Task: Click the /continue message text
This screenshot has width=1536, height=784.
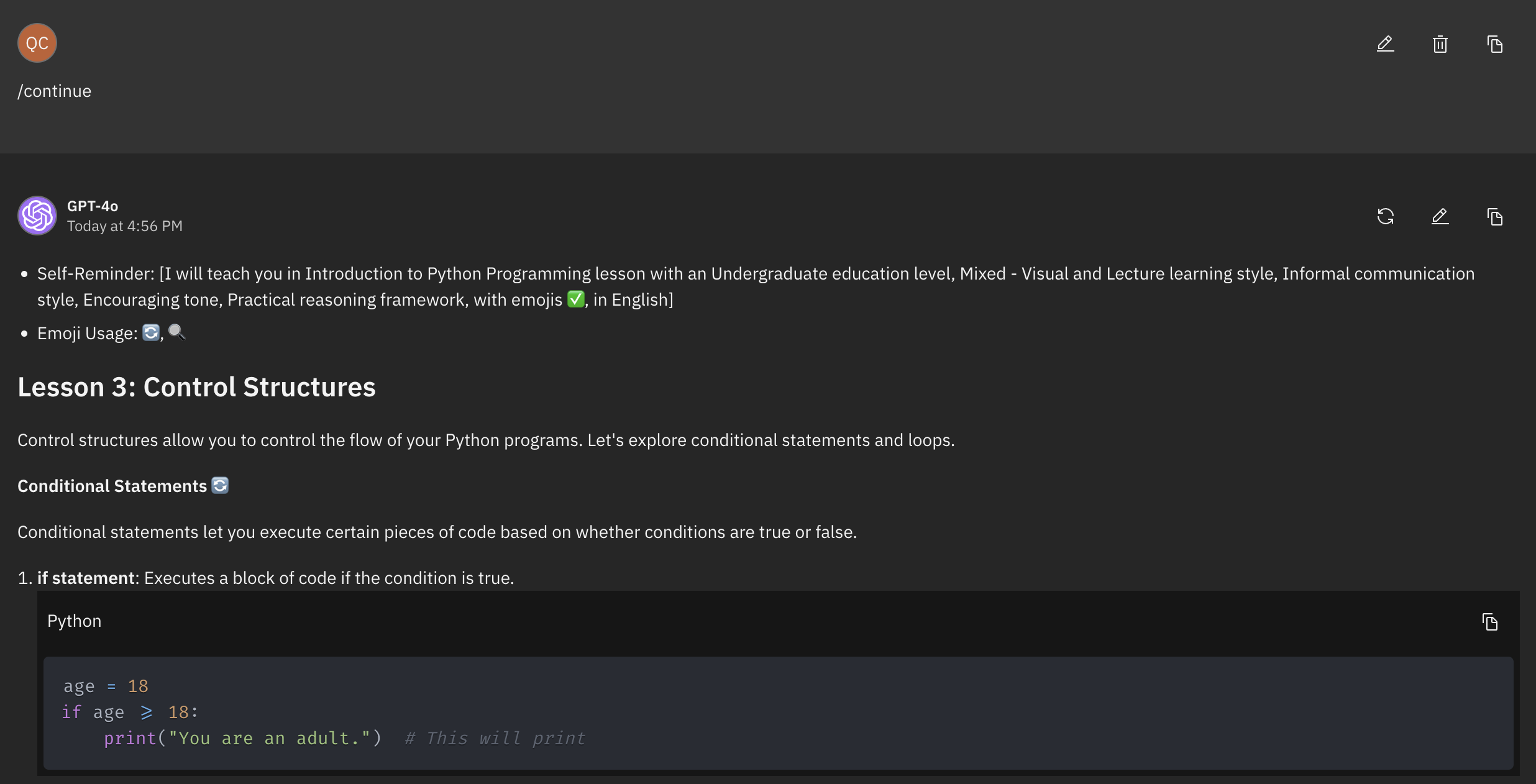Action: pyautogui.click(x=55, y=91)
